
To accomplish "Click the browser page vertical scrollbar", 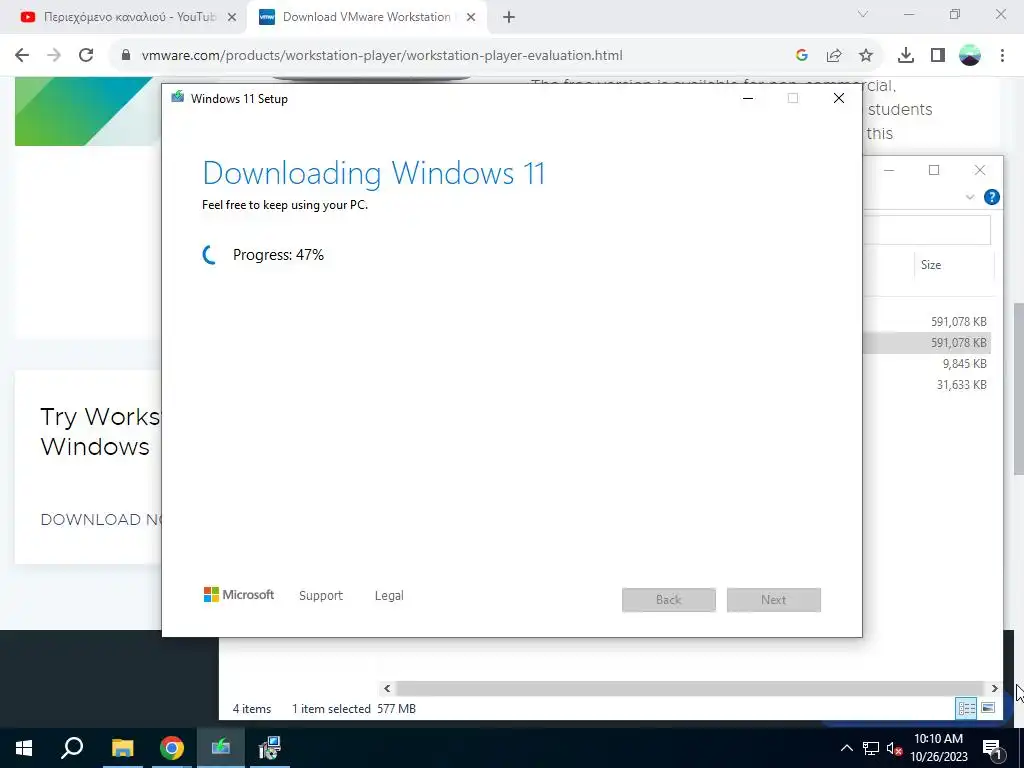I will (1018, 389).
